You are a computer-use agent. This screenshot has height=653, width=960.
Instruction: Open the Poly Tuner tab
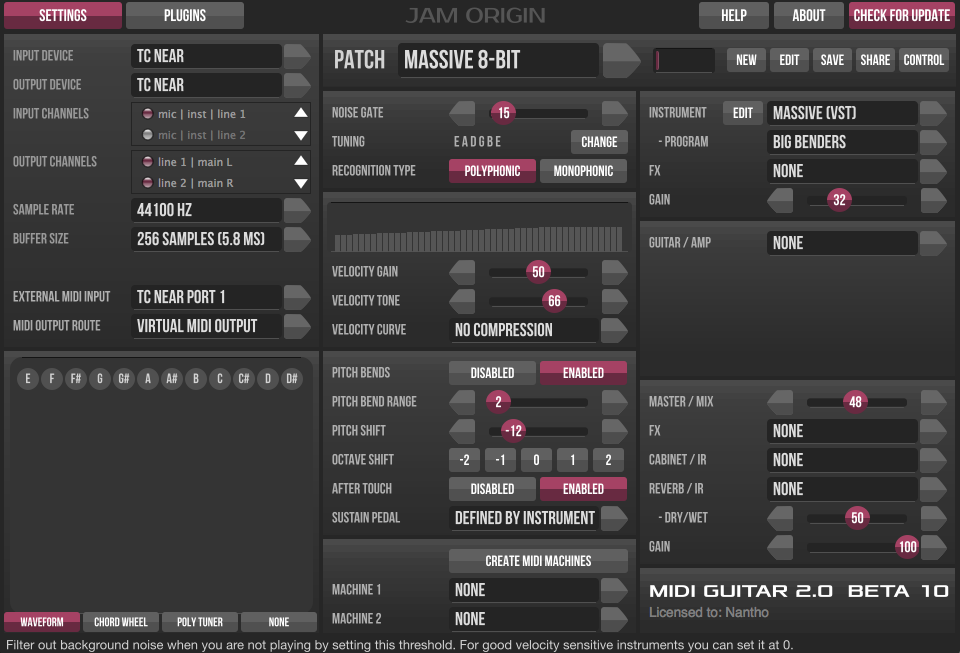coord(199,621)
